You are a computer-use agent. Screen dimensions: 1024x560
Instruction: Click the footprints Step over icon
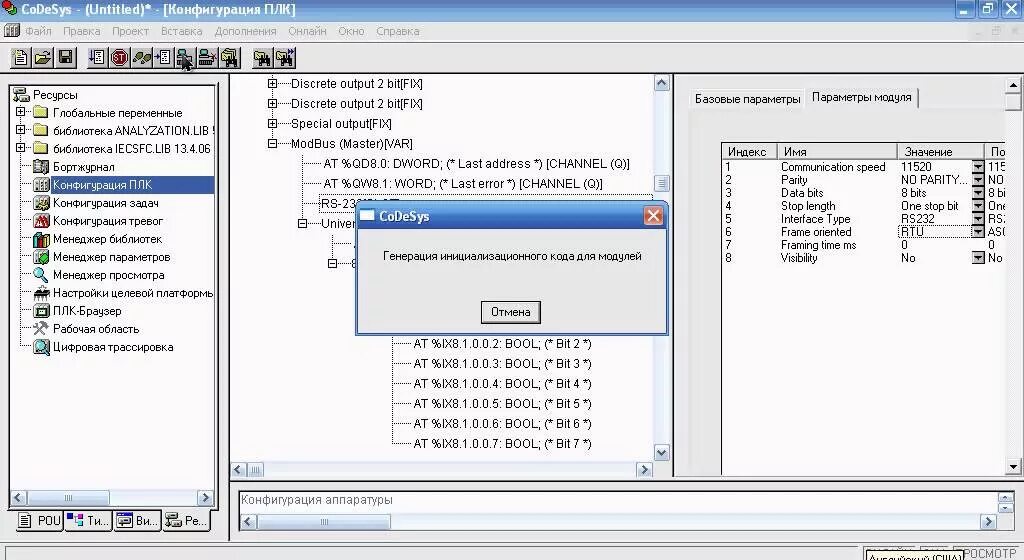[x=141, y=58]
